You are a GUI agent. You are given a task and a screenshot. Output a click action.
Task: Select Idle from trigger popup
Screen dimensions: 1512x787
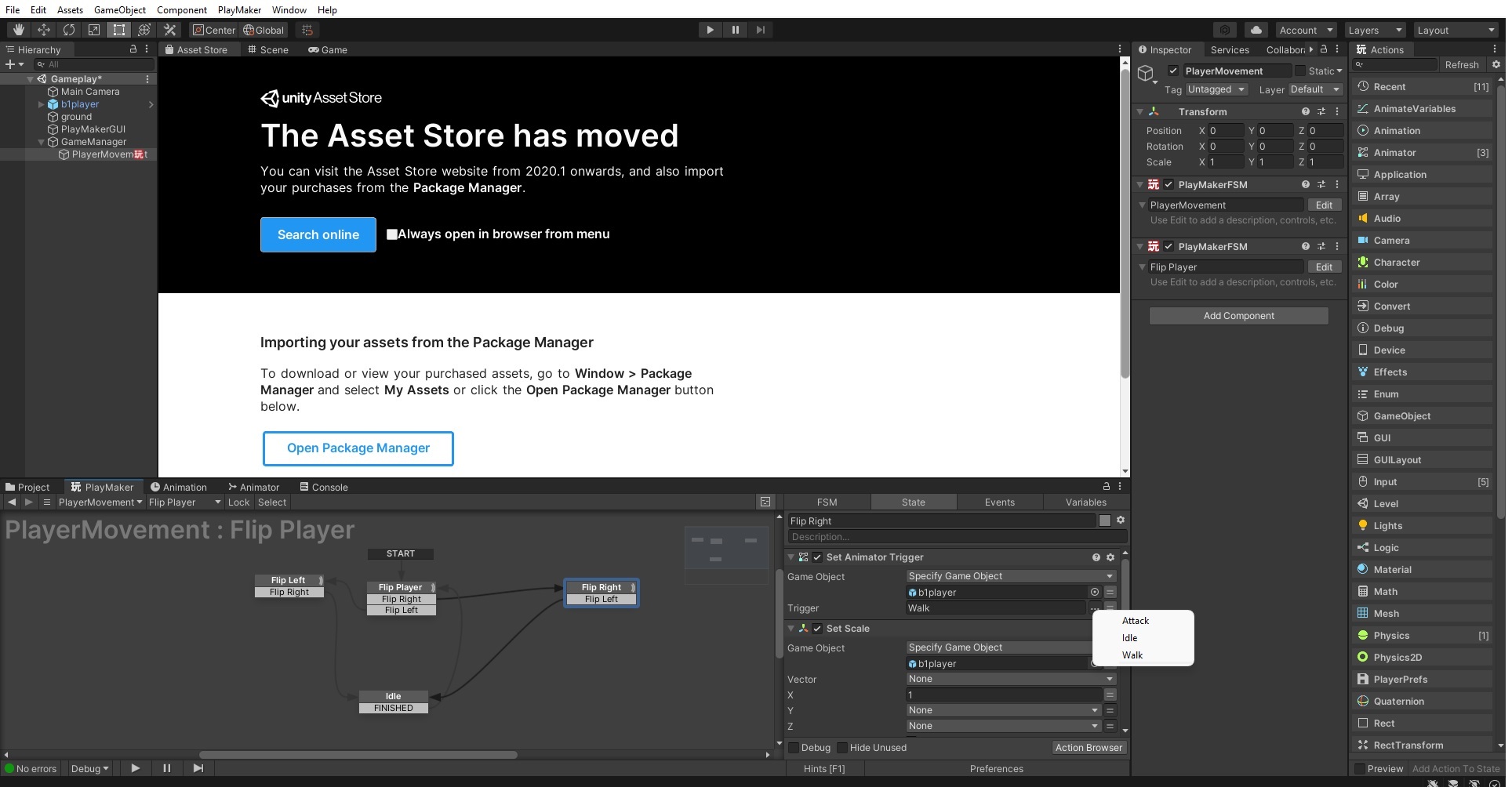pyautogui.click(x=1129, y=638)
